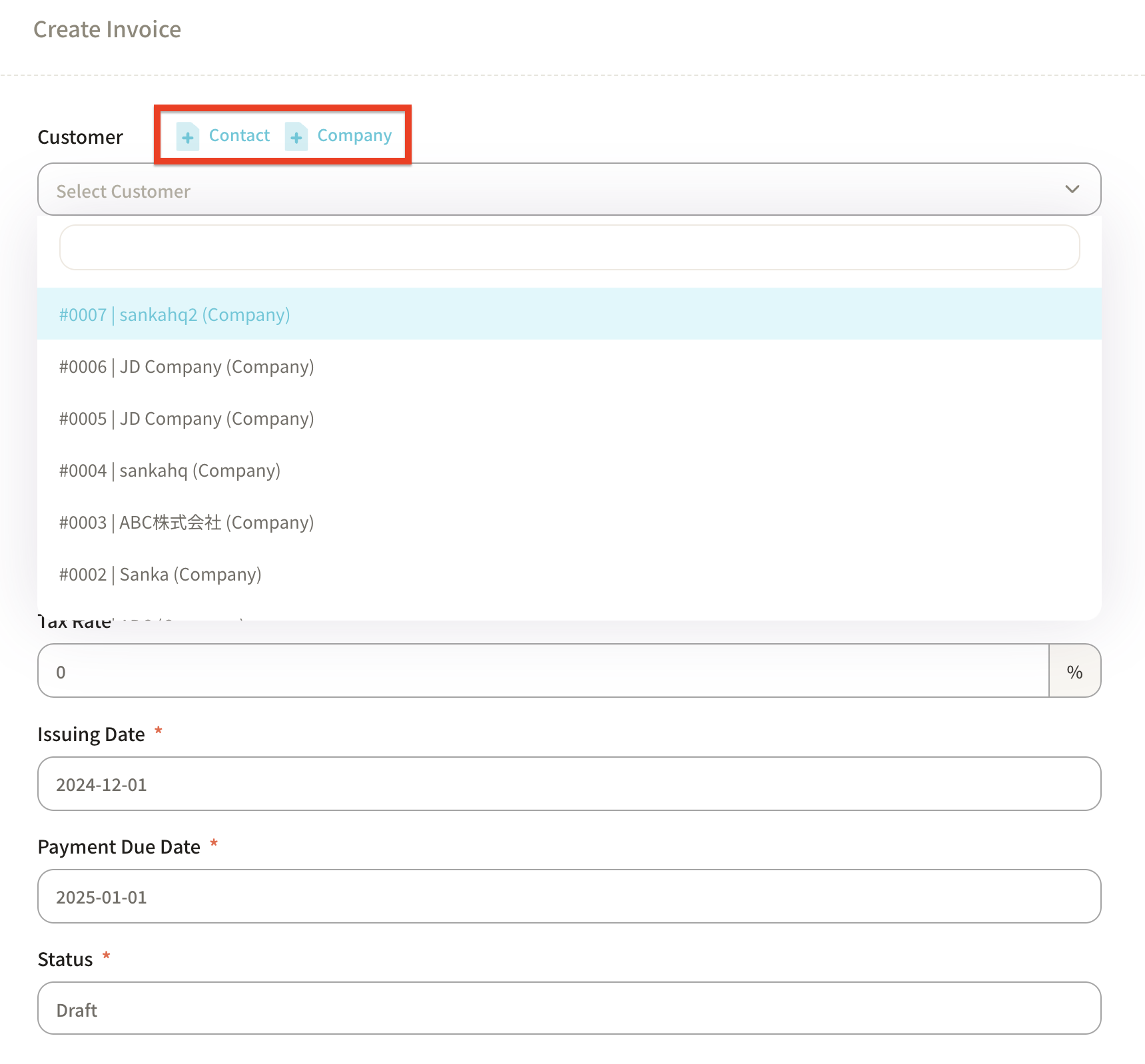Click the Create Invoice page heading

[107, 29]
